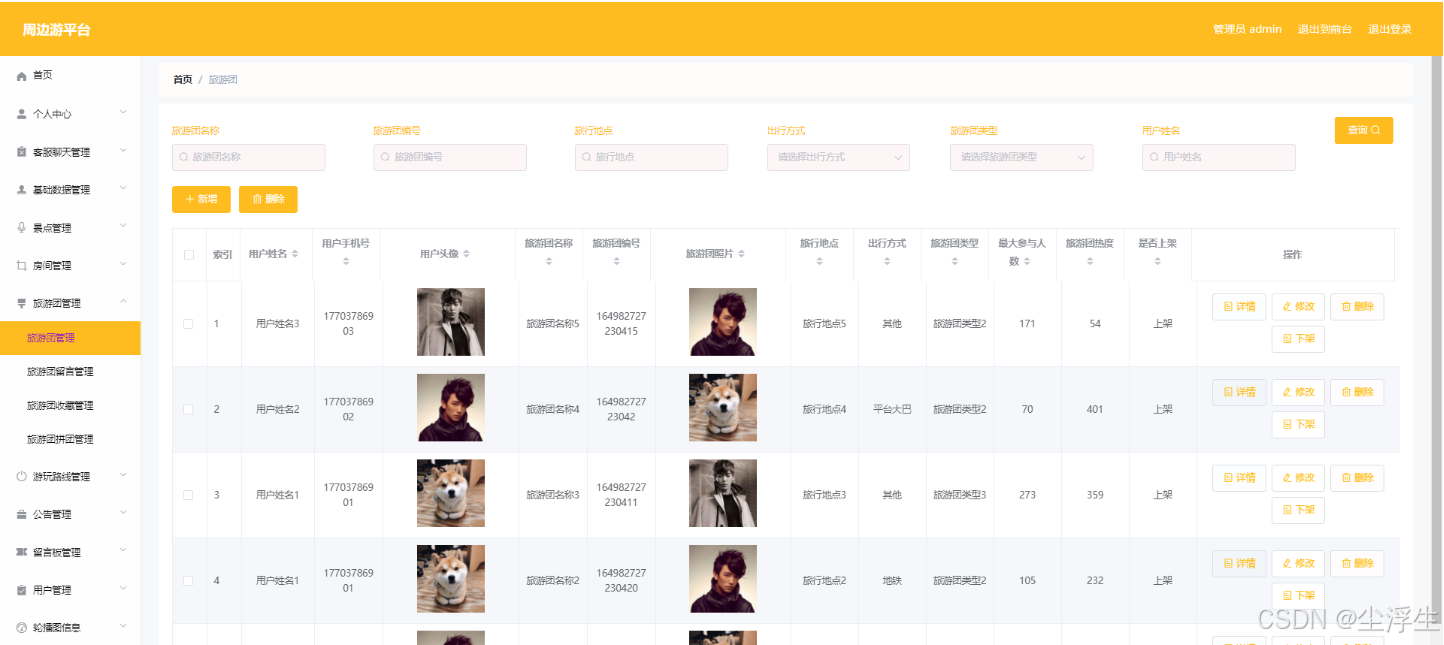Image resolution: width=1444 pixels, height=645 pixels.
Task: Select 旅游团管理 submenu item
Action: click(x=70, y=338)
